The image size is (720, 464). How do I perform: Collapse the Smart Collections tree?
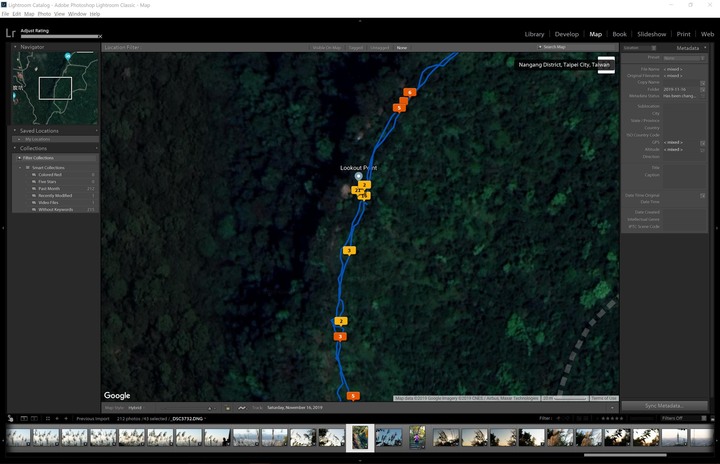click(20, 168)
